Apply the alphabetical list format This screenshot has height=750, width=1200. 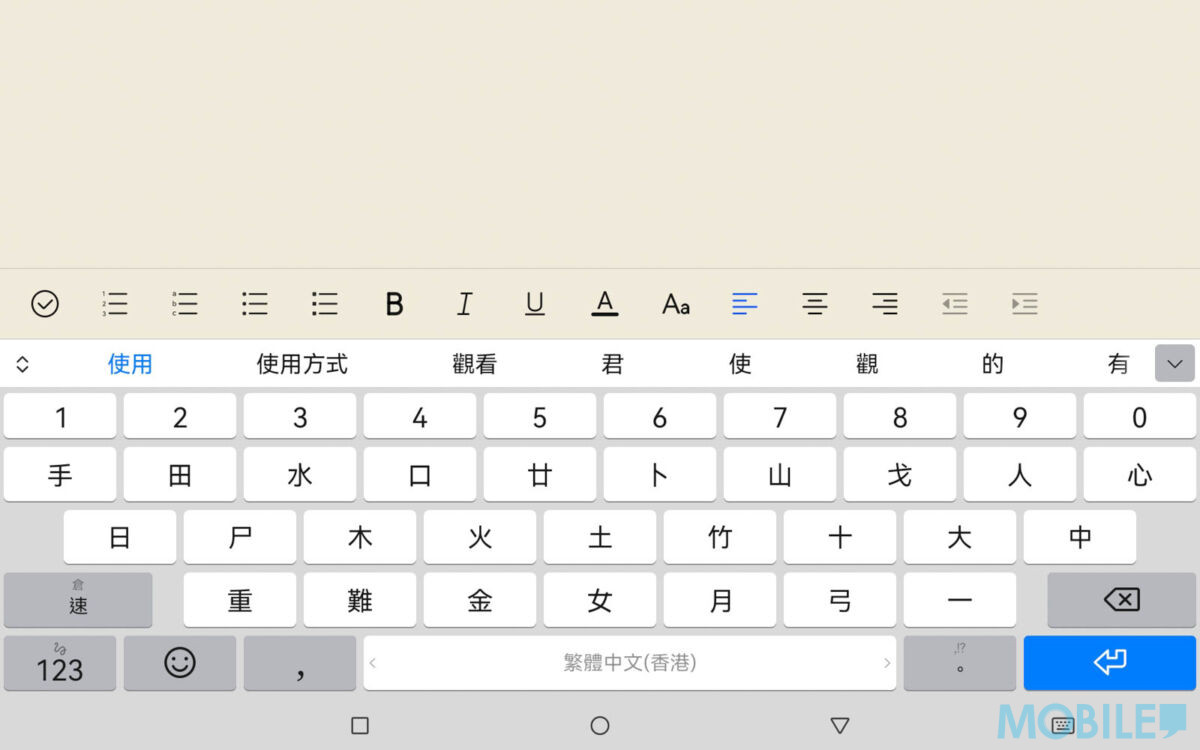(185, 304)
